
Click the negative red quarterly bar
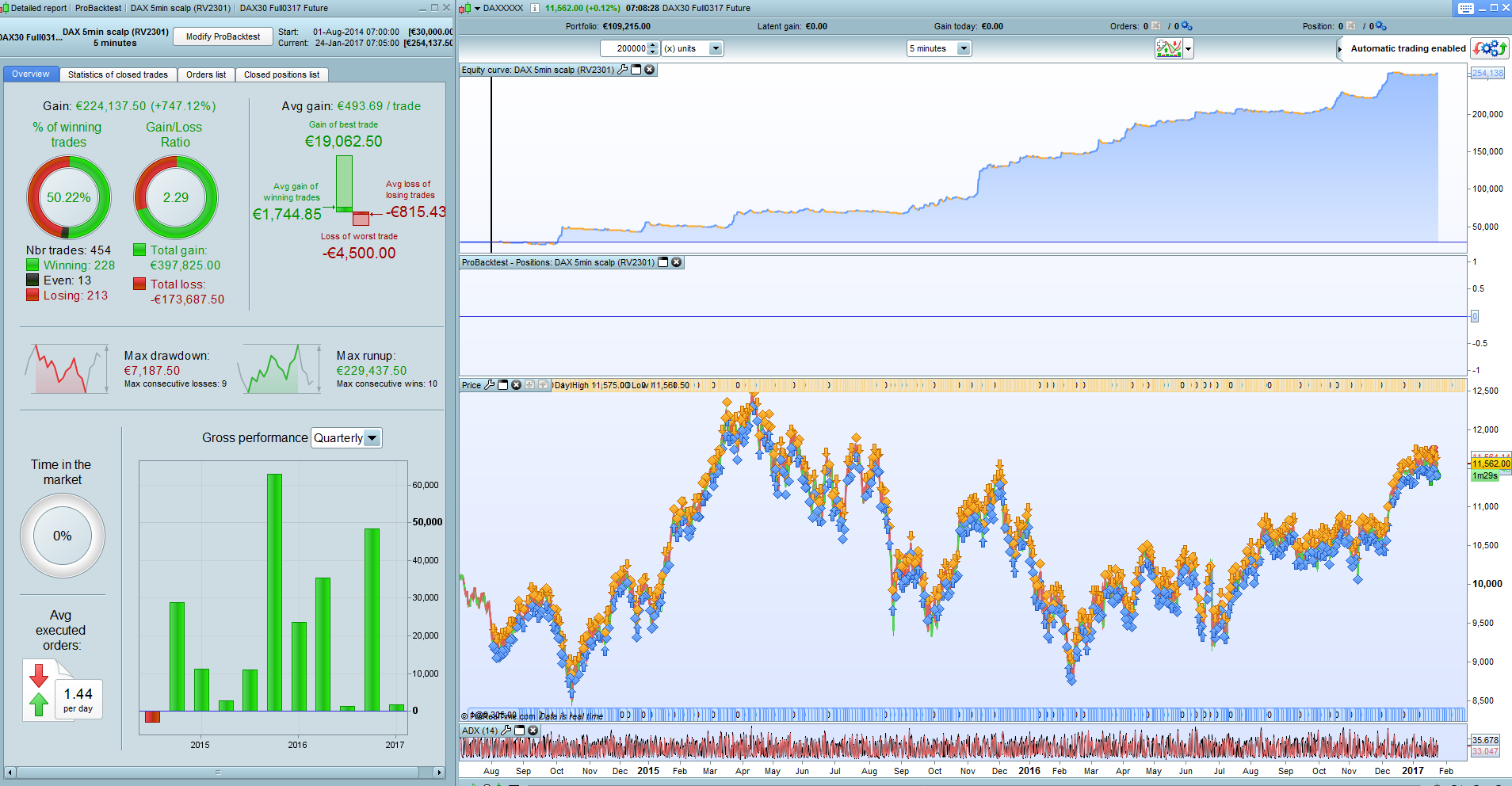[152, 716]
